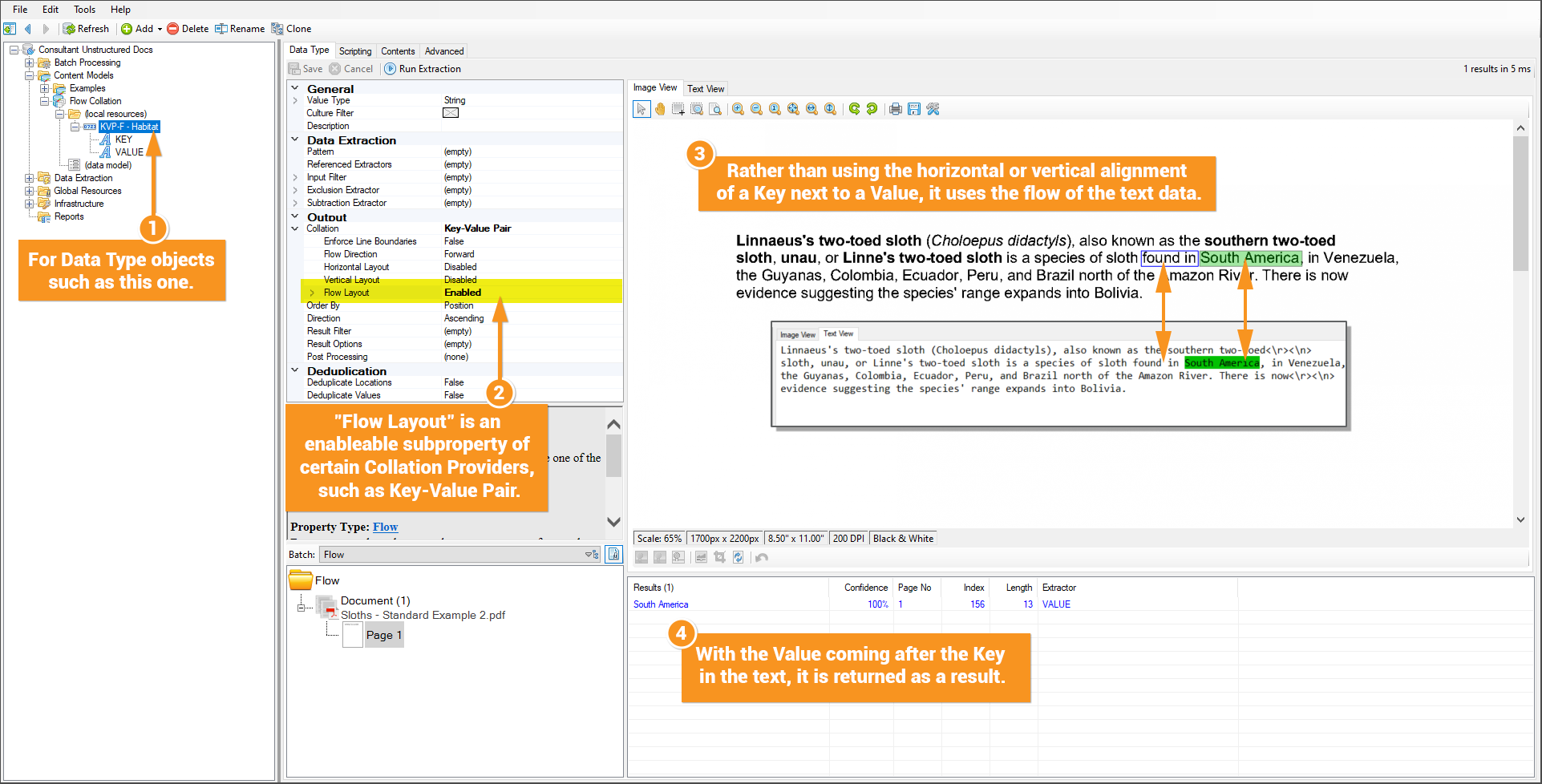Print the document using the printer icon

click(895, 109)
